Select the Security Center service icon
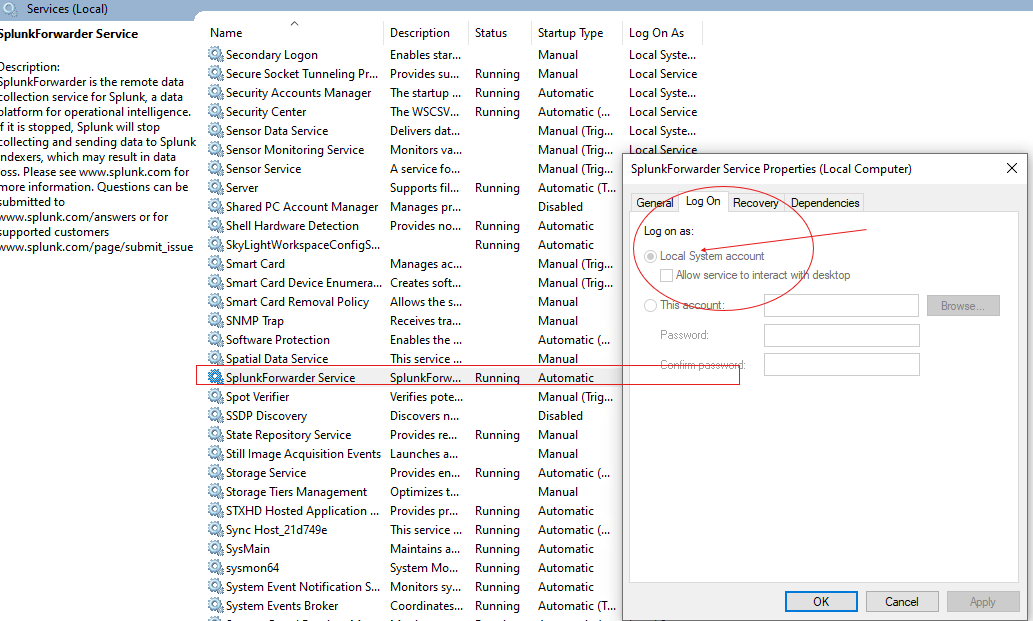This screenshot has height=621, width=1033. coord(216,112)
